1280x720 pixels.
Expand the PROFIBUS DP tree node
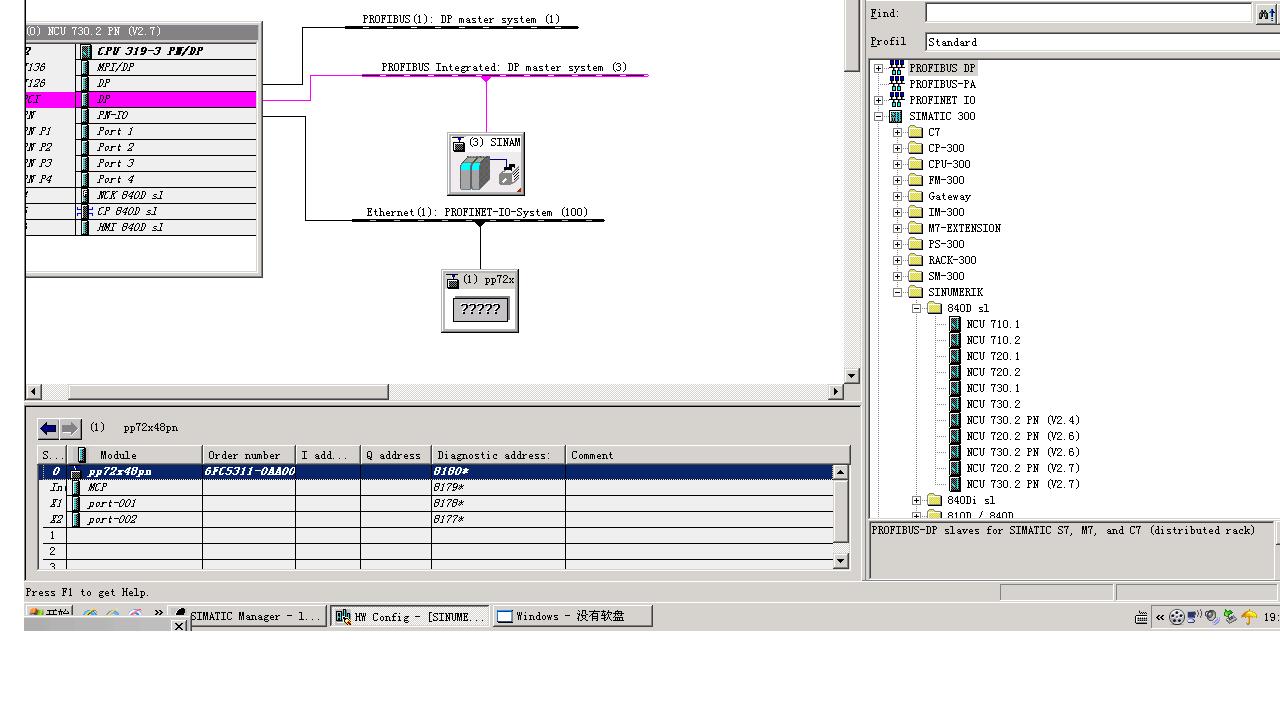click(878, 68)
